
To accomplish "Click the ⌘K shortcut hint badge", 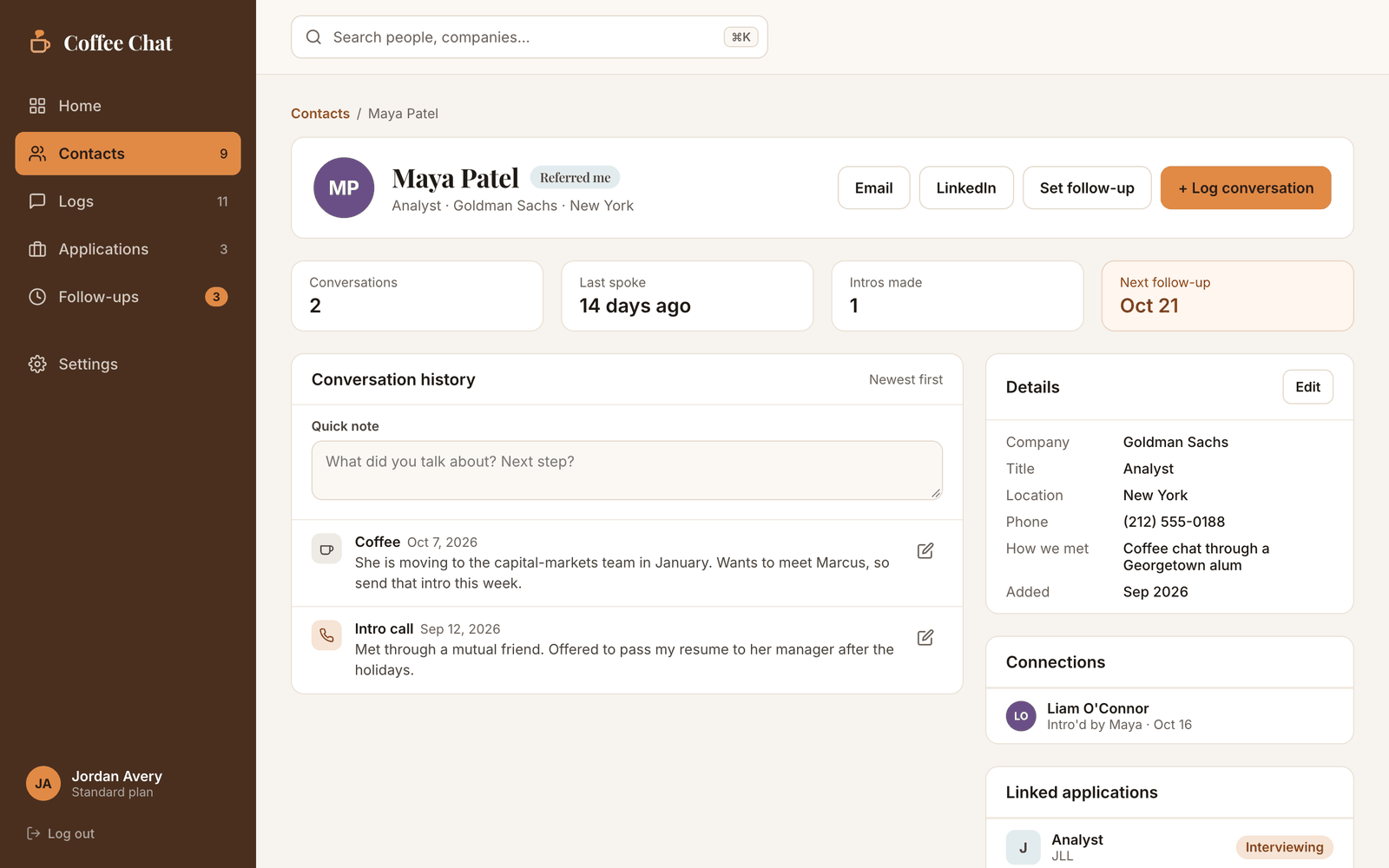I will tap(741, 37).
